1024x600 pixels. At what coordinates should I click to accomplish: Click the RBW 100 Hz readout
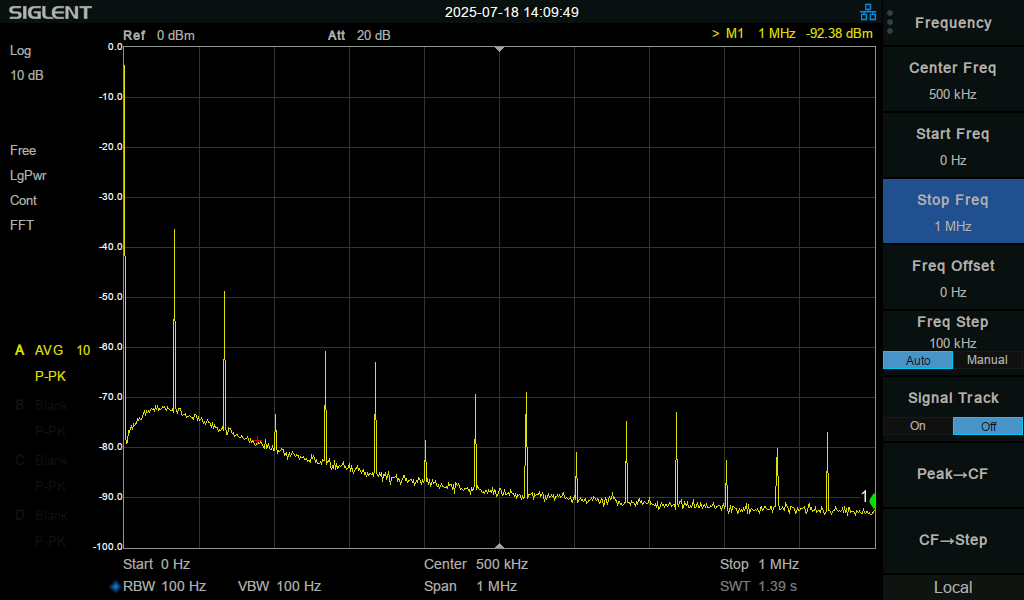(x=165, y=586)
